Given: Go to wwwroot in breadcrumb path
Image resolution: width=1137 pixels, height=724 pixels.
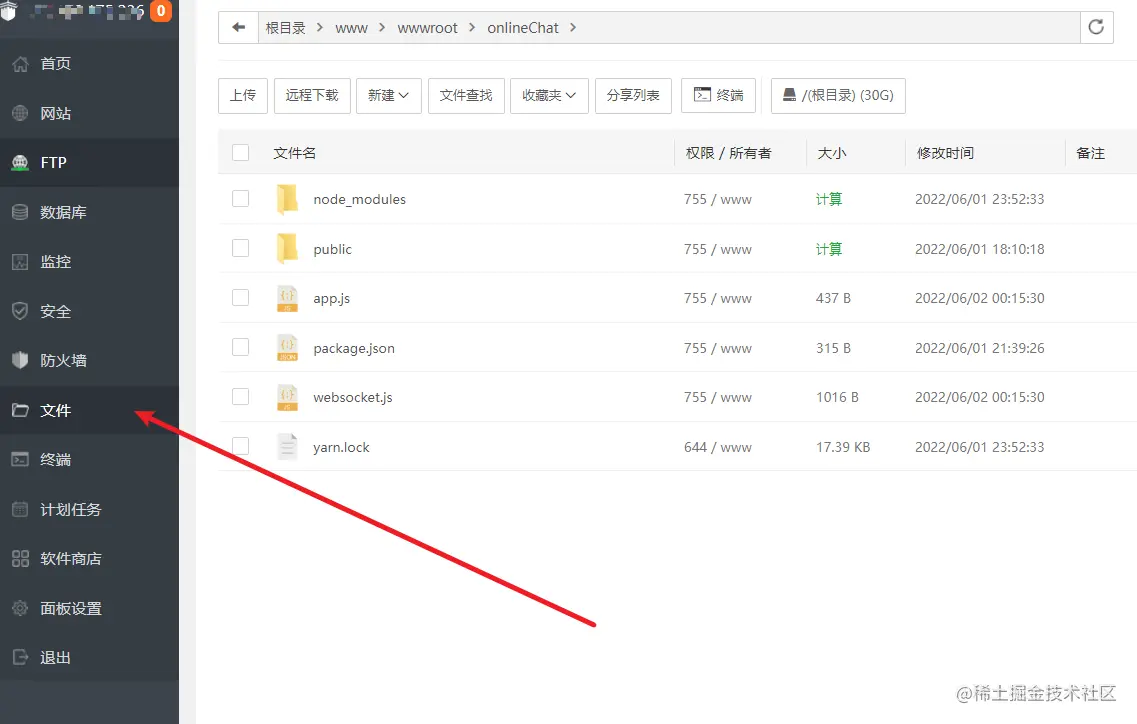Looking at the screenshot, I should click(x=427, y=28).
